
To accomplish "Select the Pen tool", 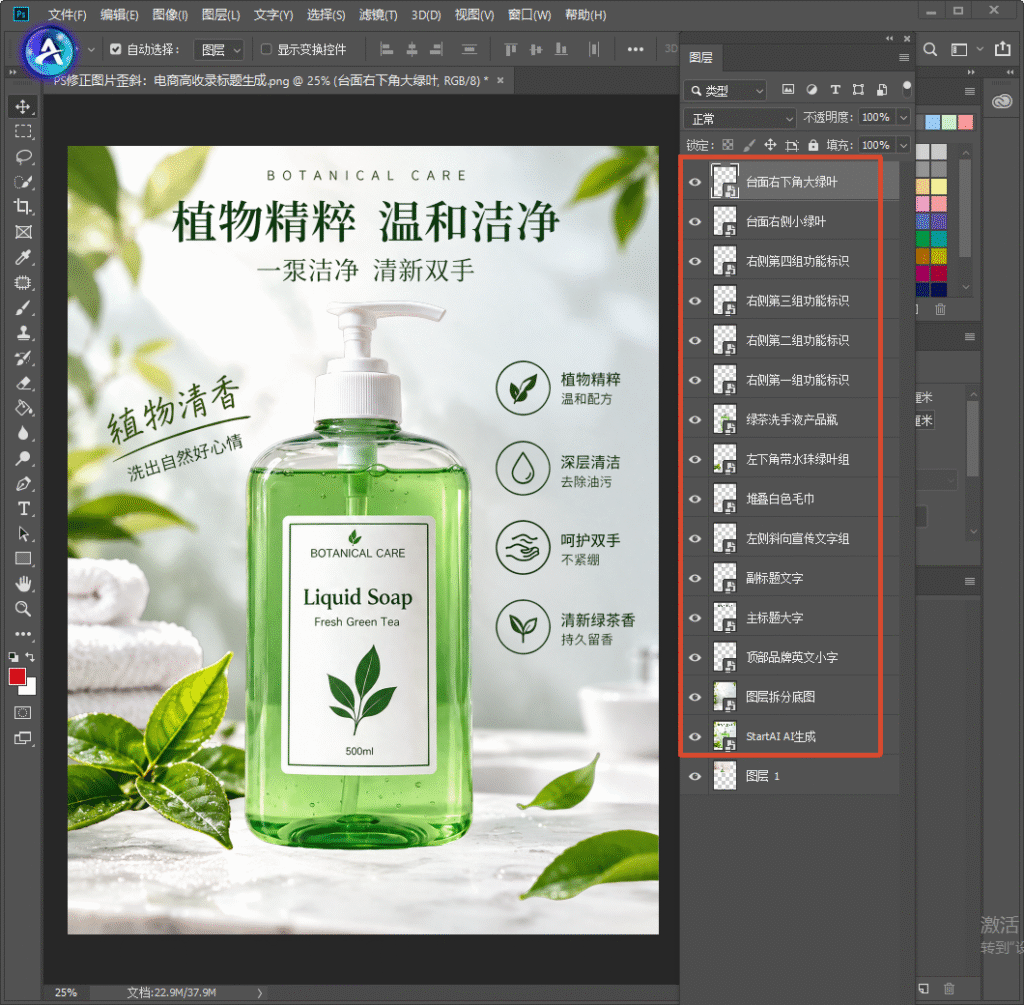I will coord(23,484).
